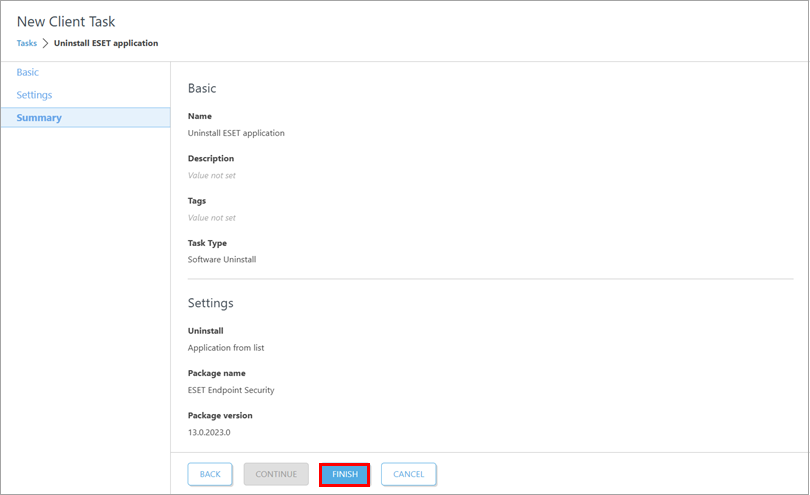Click the Basic section heading in summary
The width and height of the screenshot is (810, 495).
(x=202, y=89)
